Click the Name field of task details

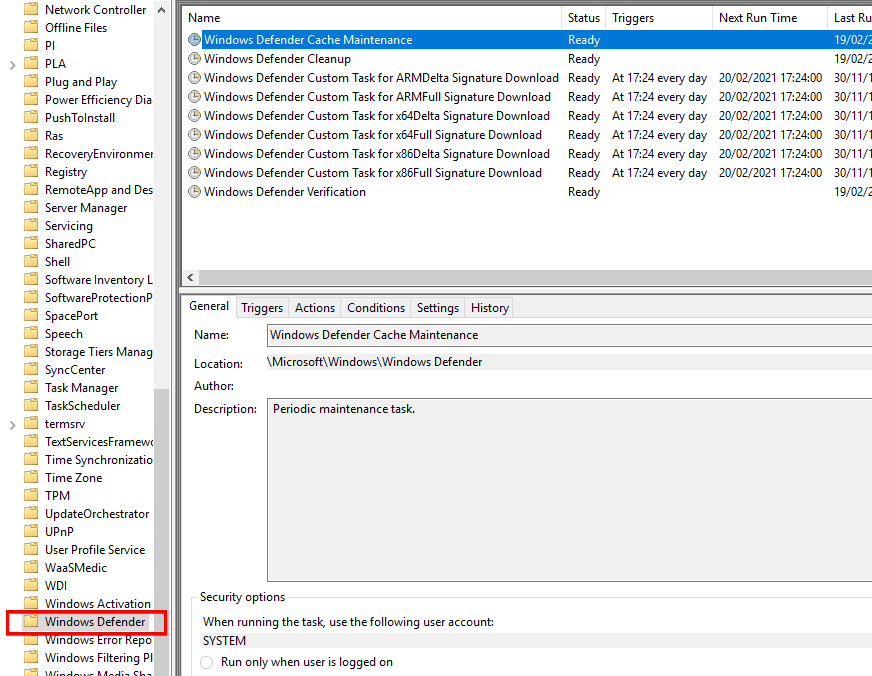coord(569,335)
